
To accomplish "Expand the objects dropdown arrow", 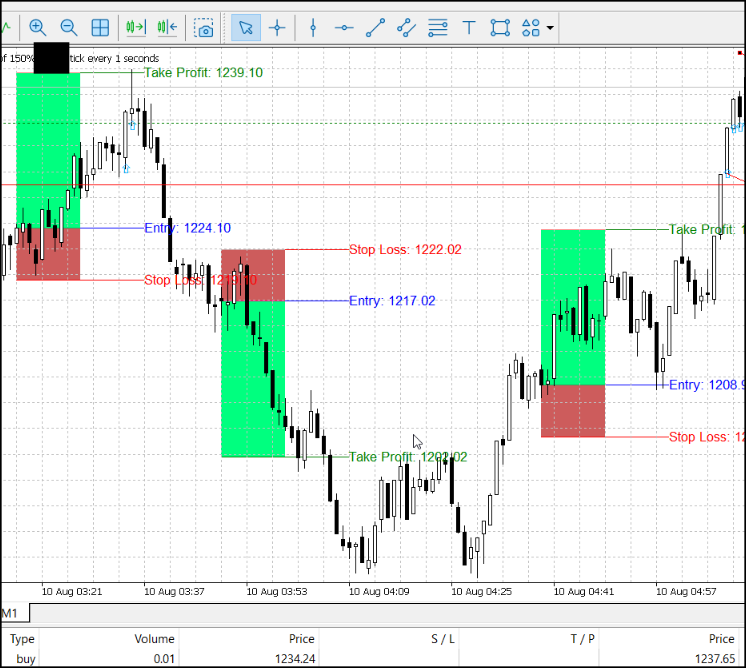I will point(550,28).
